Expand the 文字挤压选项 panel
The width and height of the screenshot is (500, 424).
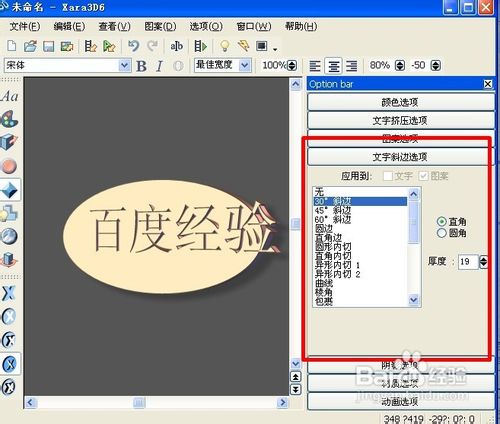point(400,120)
